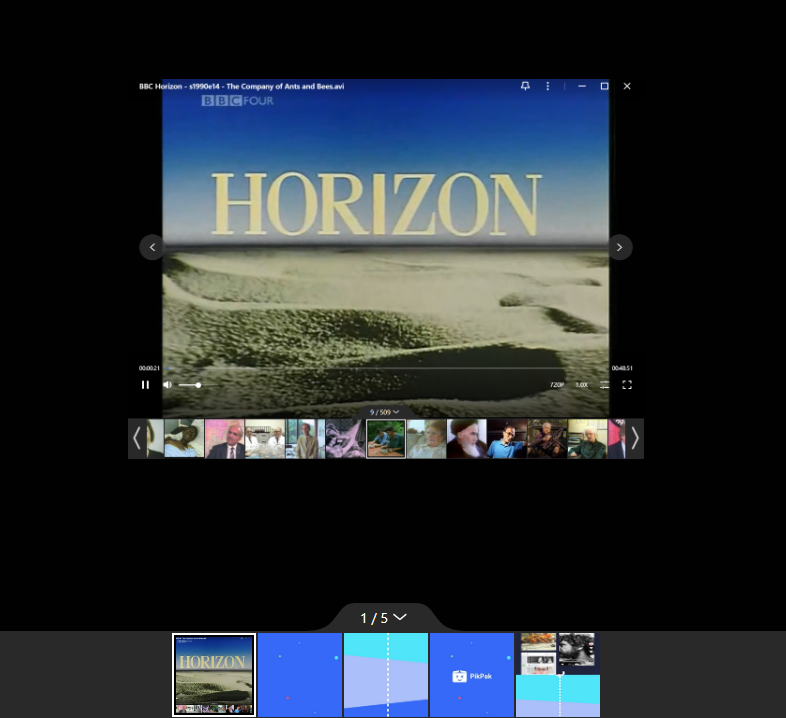This screenshot has height=718, width=786.
Task: Maximize the video player window
Action: (x=604, y=86)
